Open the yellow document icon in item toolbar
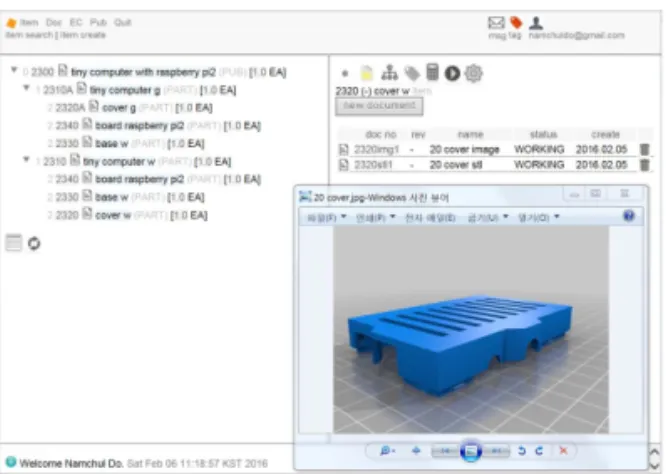 coord(367,73)
